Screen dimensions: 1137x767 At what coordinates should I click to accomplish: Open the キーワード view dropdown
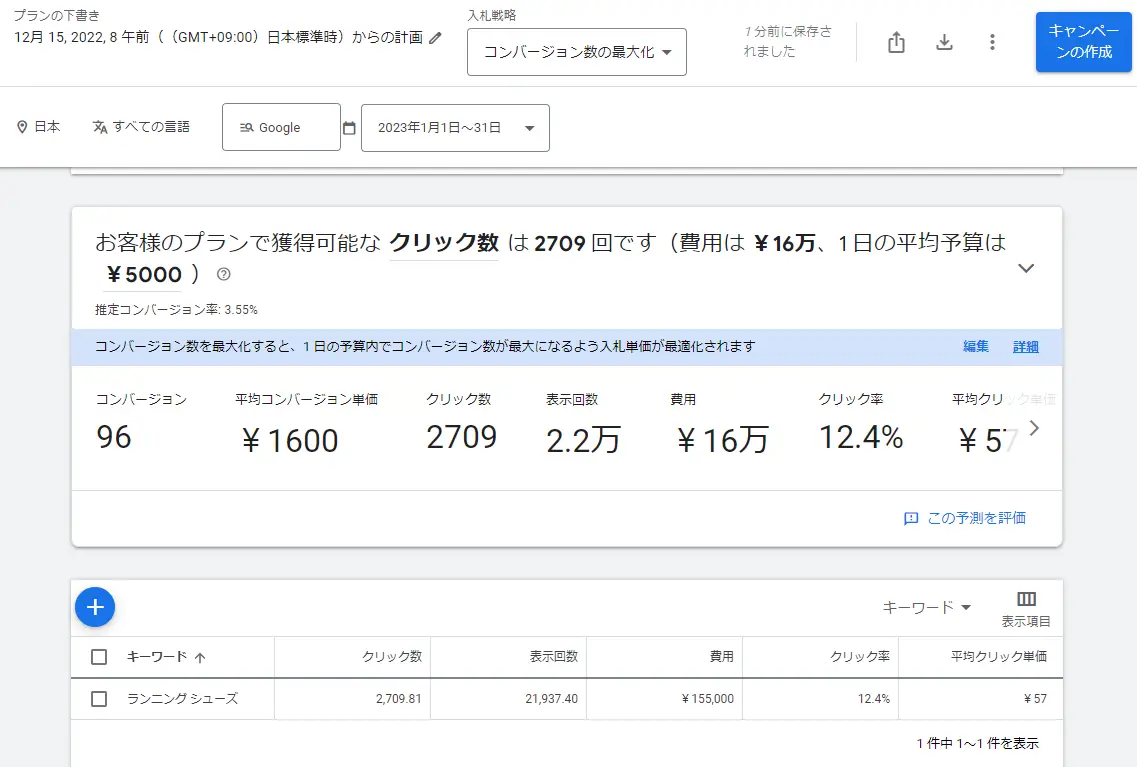[x=926, y=608]
